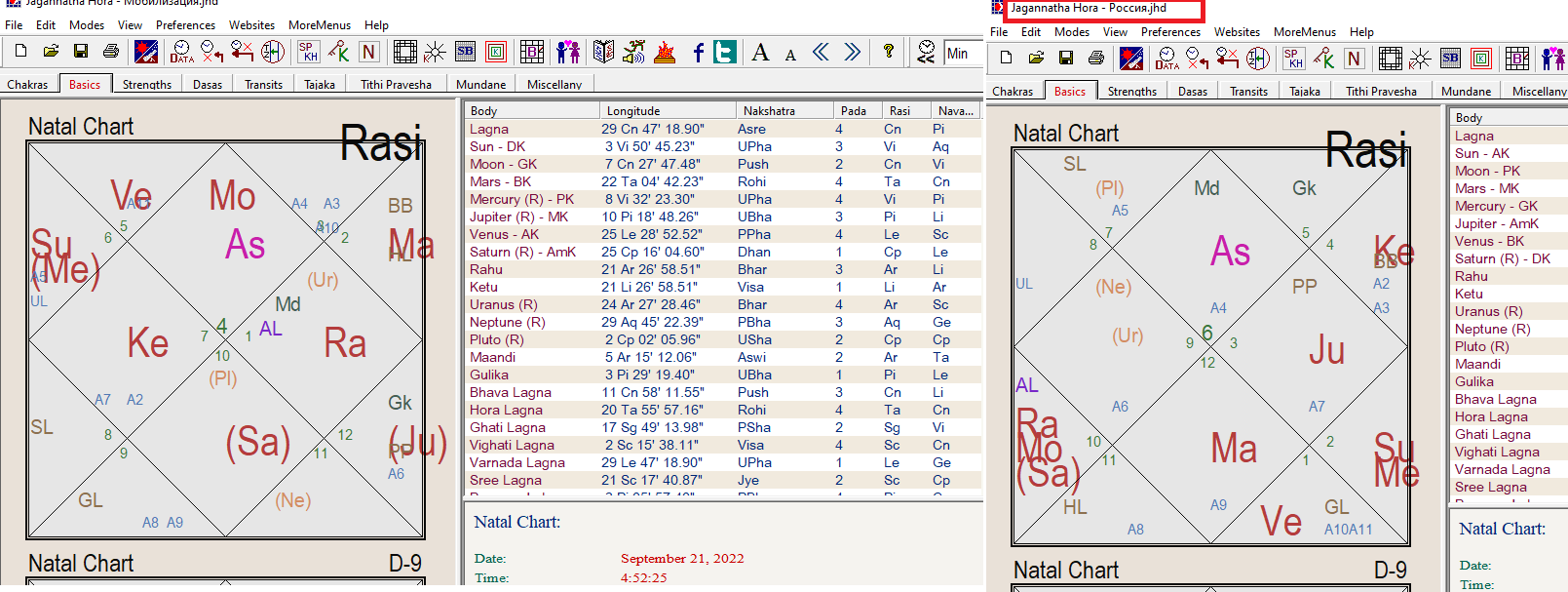The height and width of the screenshot is (592, 1568).
Task: Open birth DATA clock icon in left window
Action: pyautogui.click(x=181, y=52)
